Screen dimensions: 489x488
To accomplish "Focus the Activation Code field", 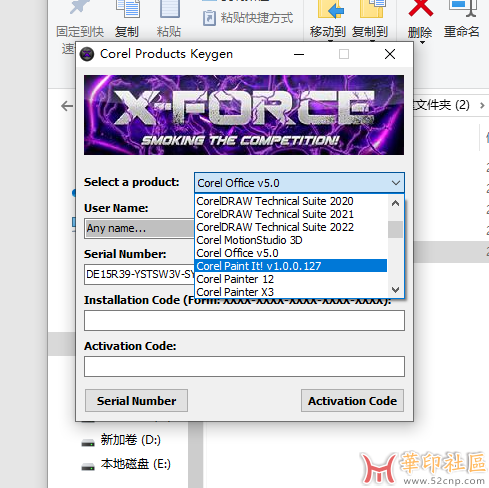I will click(244, 366).
